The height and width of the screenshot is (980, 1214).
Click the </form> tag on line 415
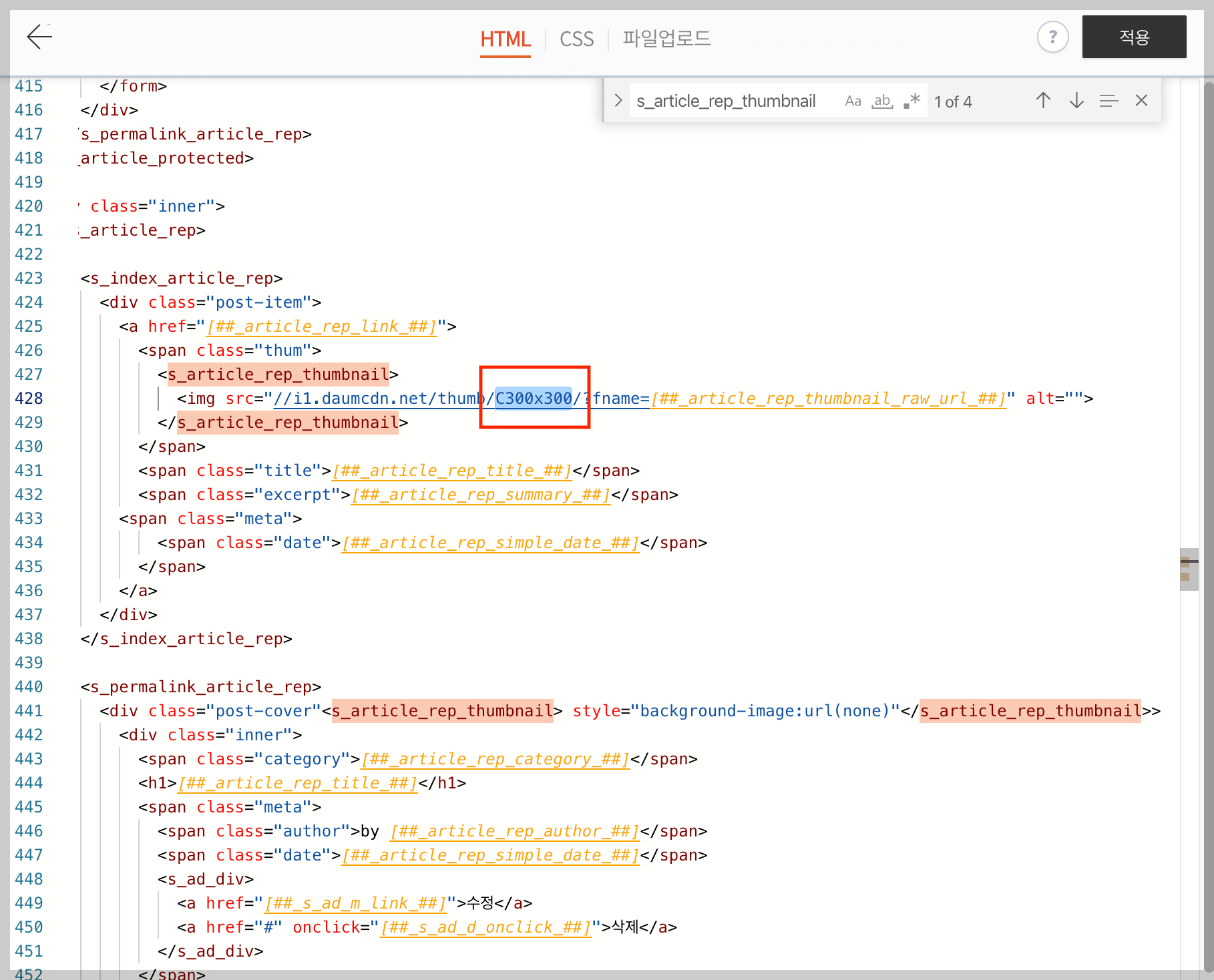[x=134, y=86]
